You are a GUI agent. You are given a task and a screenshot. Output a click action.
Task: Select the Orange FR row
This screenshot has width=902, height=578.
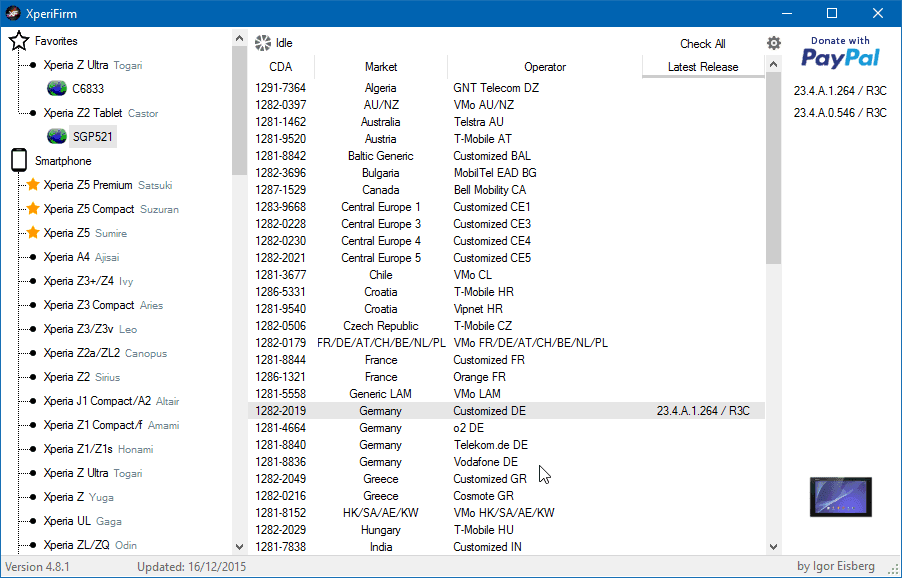click(506, 377)
